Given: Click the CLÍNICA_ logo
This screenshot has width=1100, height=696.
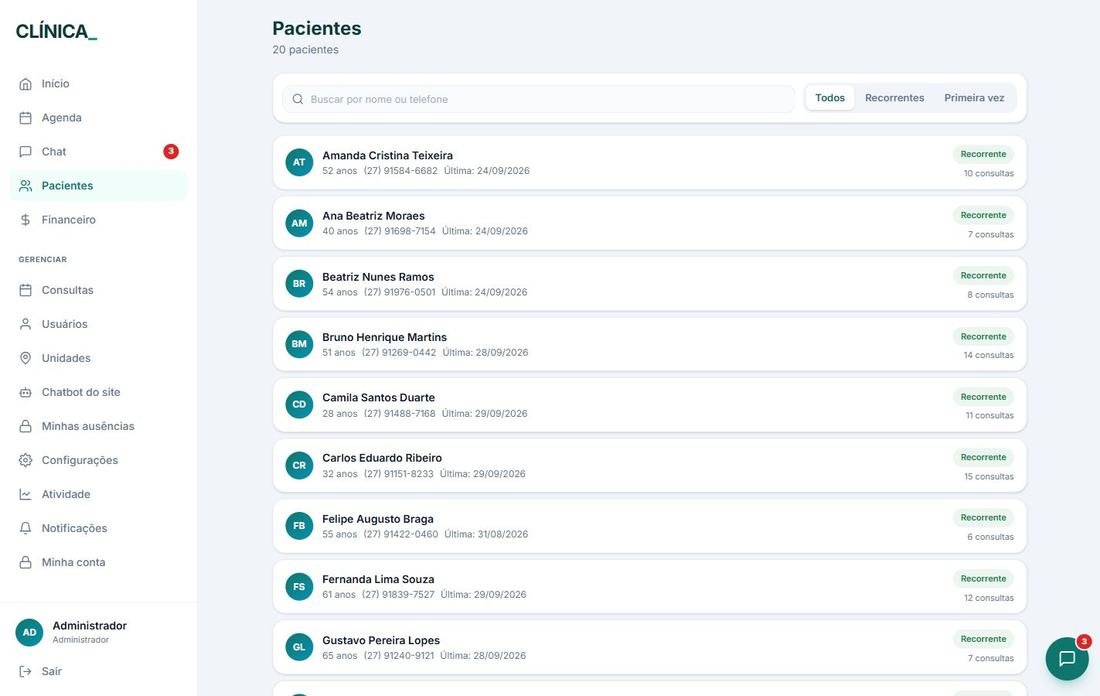Looking at the screenshot, I should click(x=56, y=32).
